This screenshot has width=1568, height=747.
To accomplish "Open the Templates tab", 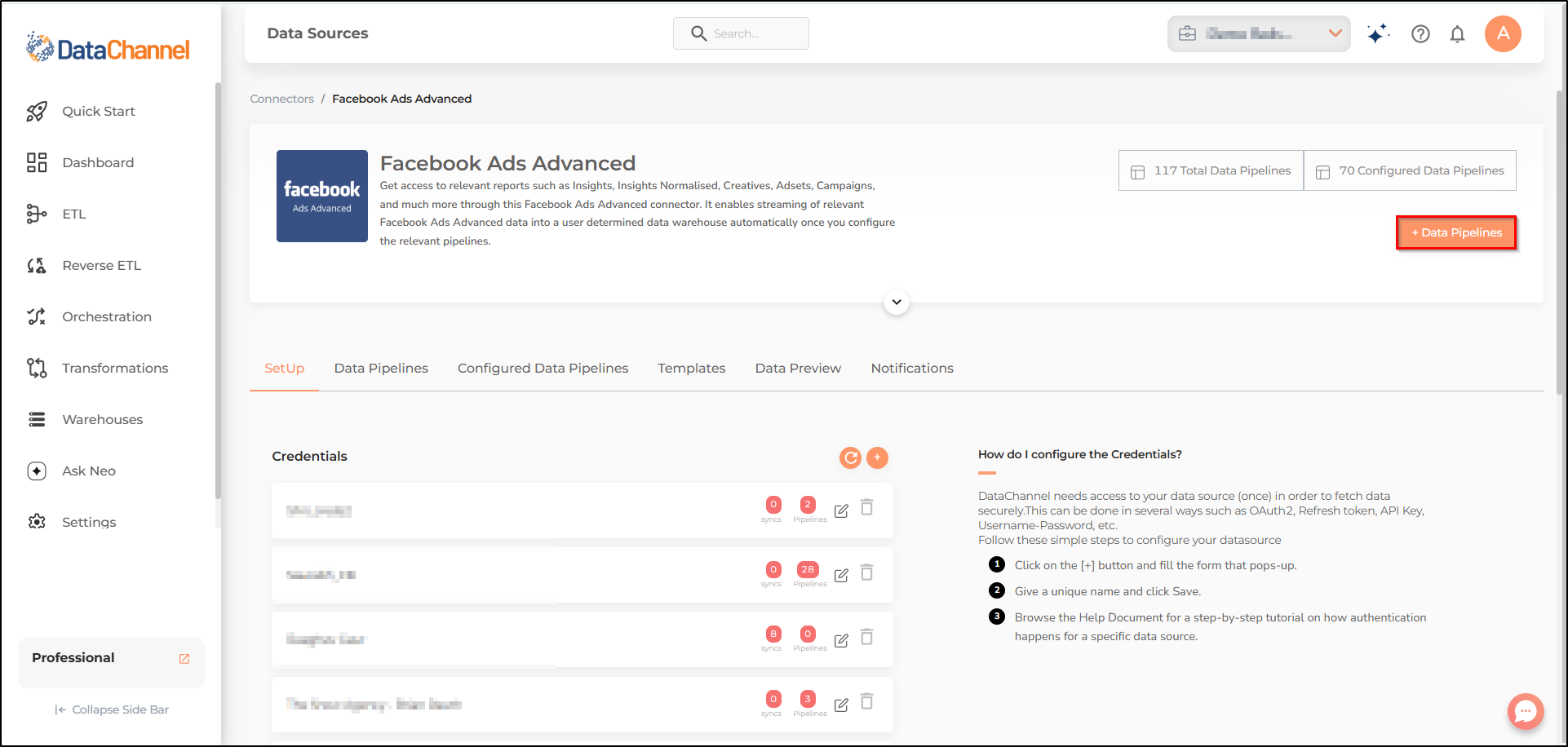I will (692, 368).
